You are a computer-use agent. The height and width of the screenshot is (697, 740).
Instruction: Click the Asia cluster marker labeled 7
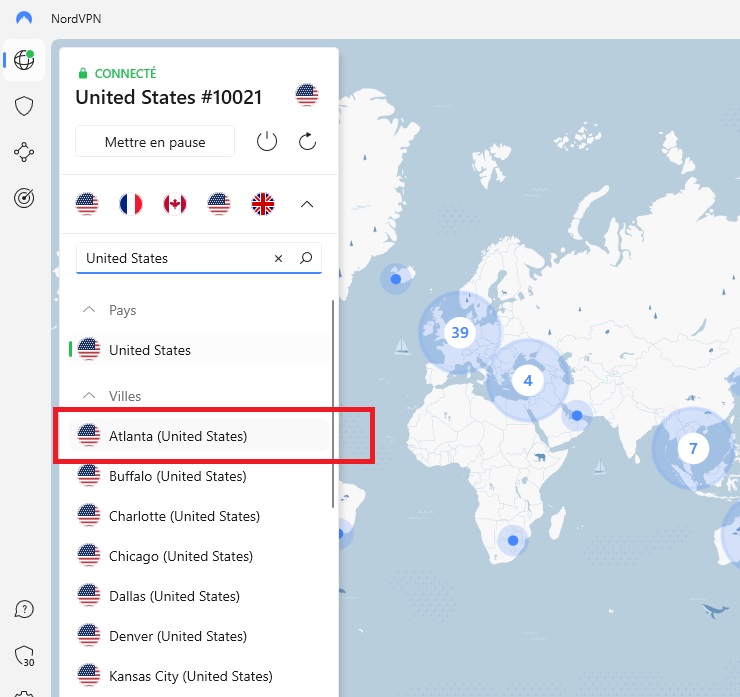click(x=693, y=448)
